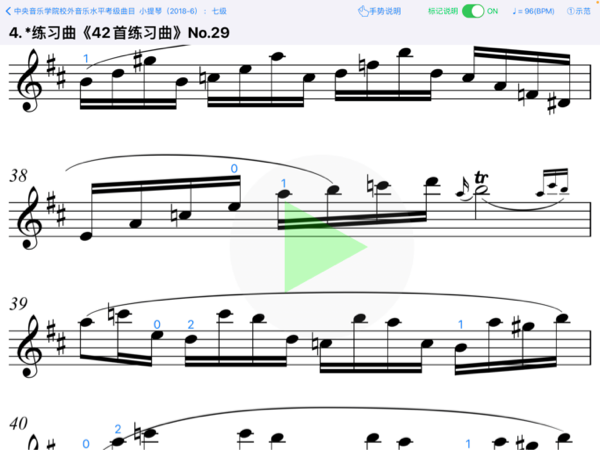Tap the back chevron arrow
This screenshot has height=450, width=600.
pos(8,11)
